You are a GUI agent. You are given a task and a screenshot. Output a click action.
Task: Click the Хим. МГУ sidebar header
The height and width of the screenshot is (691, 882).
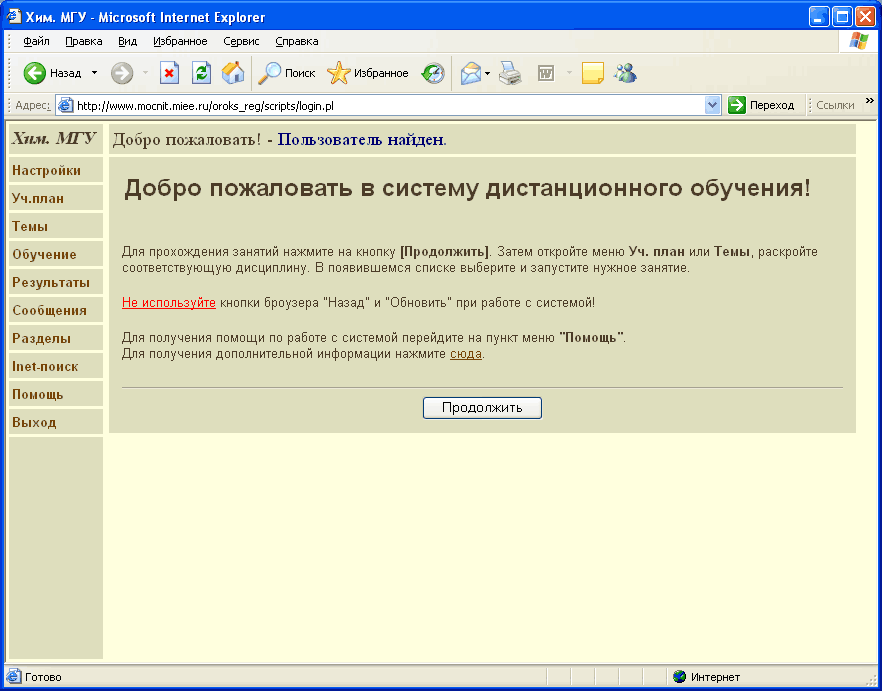coord(54,138)
